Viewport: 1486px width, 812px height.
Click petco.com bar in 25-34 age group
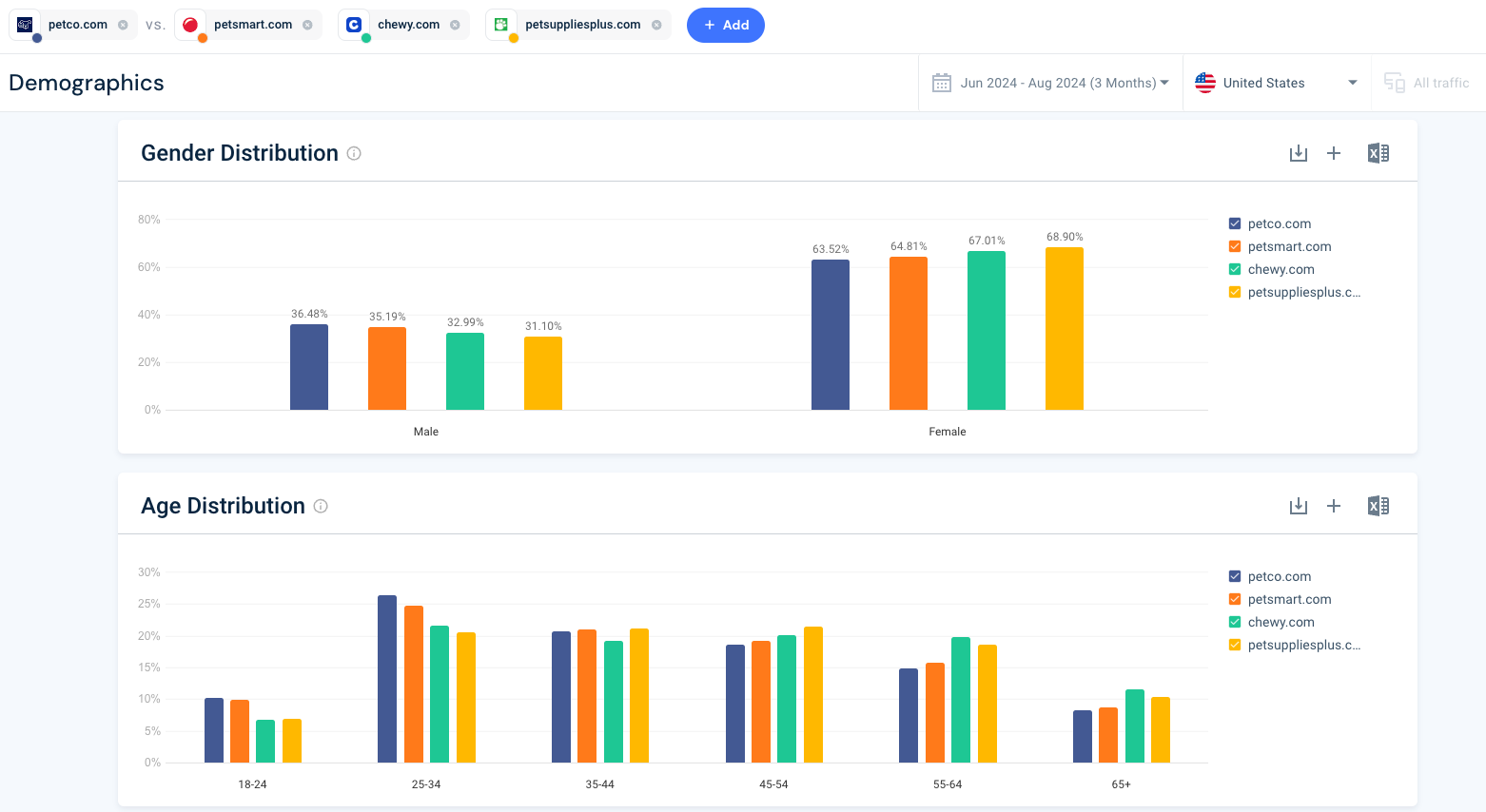click(x=387, y=679)
